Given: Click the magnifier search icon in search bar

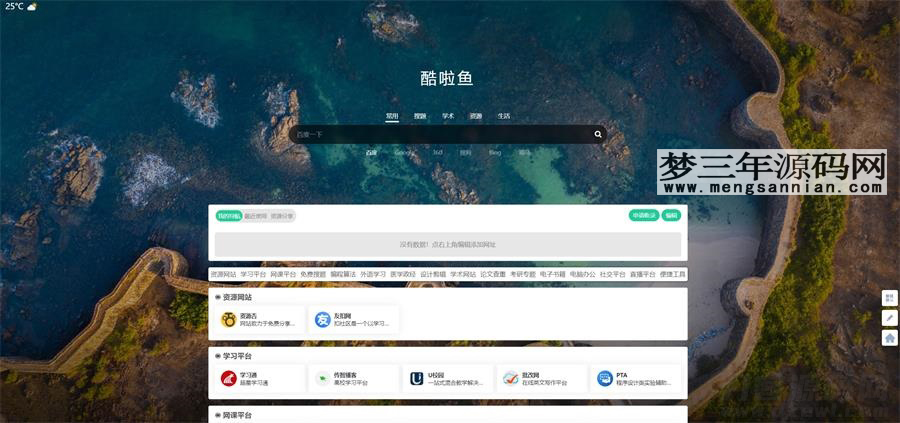Looking at the screenshot, I should click(x=598, y=134).
